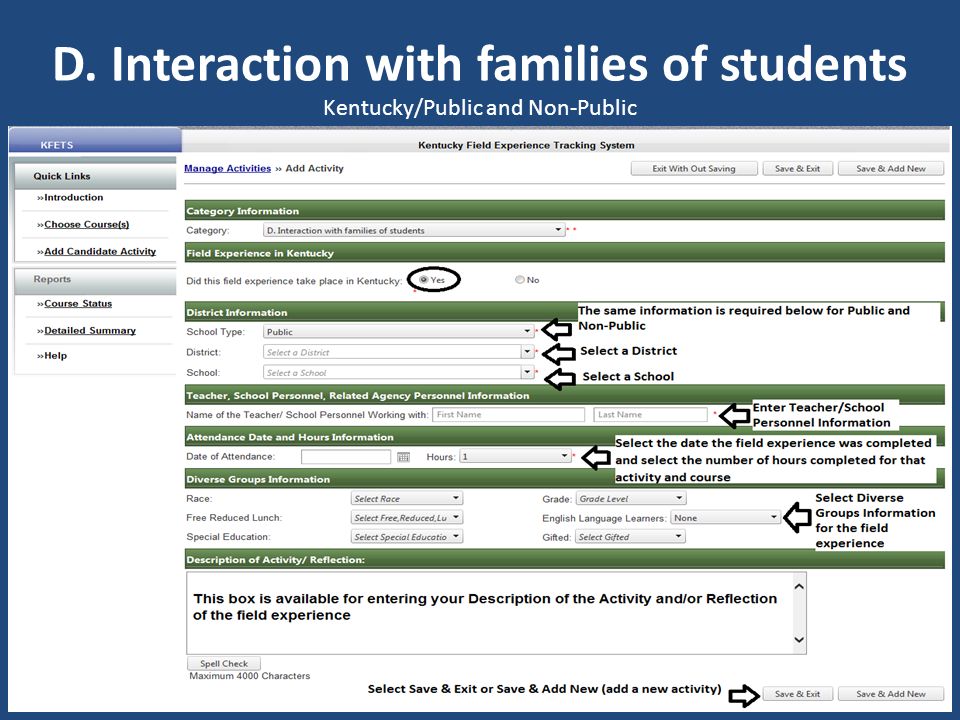
Task: Click the top Save & Exit button
Action: (797, 168)
